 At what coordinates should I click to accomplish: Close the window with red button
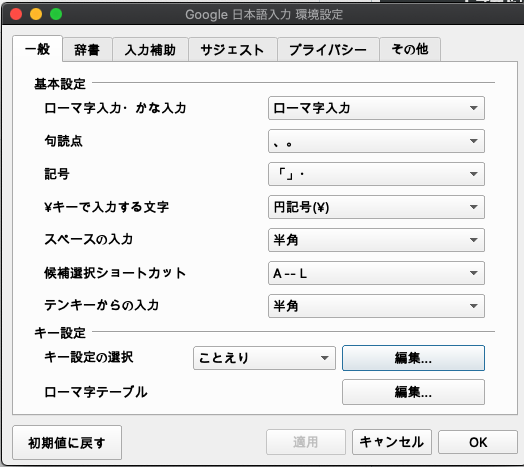tap(16, 14)
